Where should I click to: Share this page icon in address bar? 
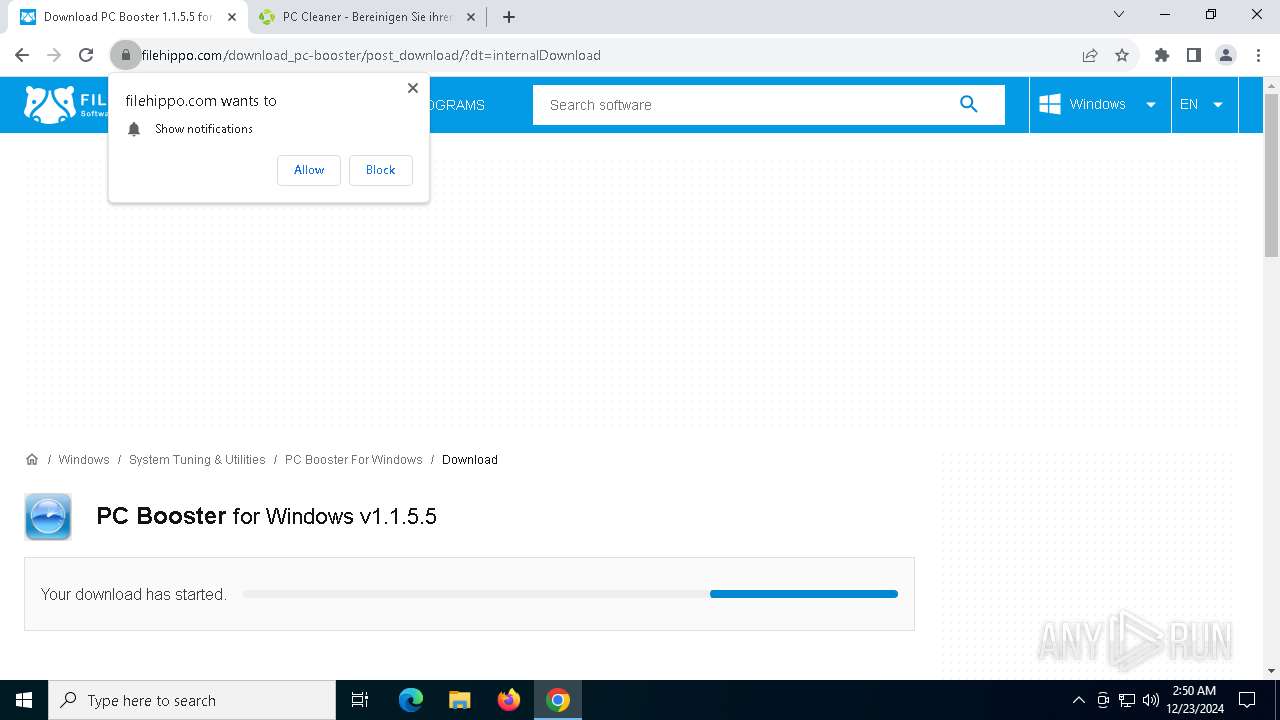pyautogui.click(x=1090, y=55)
